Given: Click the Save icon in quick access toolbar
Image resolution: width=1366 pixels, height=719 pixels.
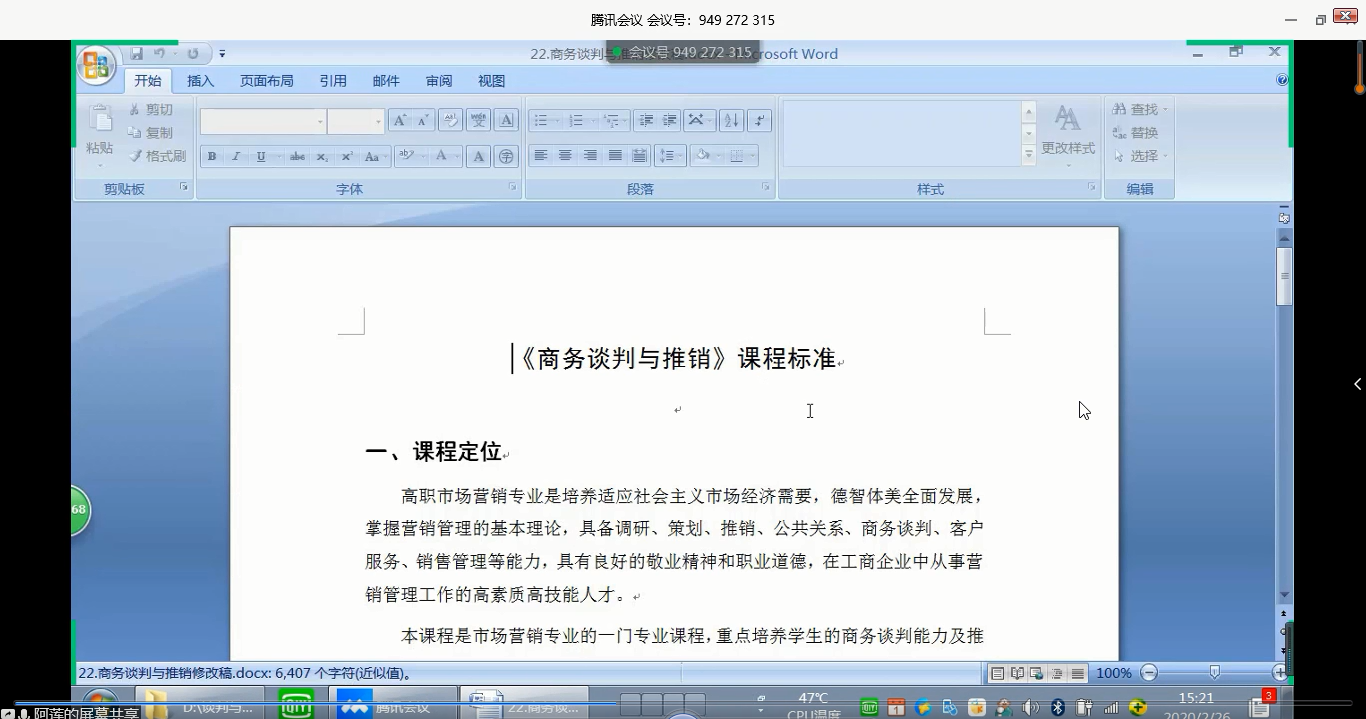Looking at the screenshot, I should [137, 54].
